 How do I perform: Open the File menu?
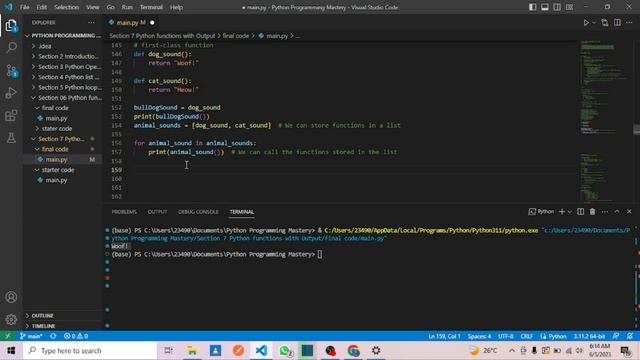(24, 7)
